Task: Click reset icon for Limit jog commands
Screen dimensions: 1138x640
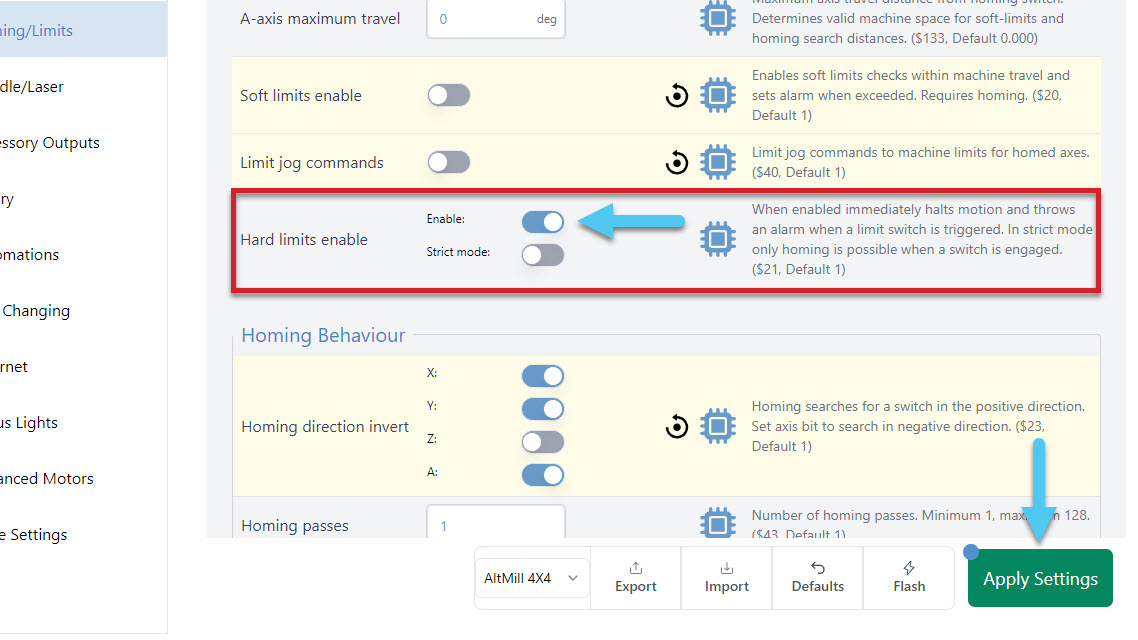Action: click(677, 162)
